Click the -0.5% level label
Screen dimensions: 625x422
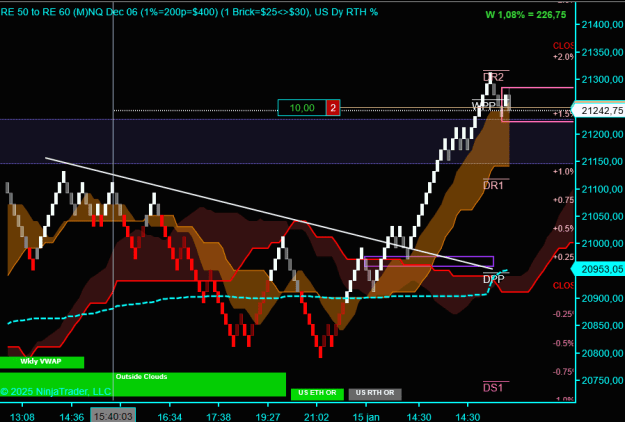click(x=563, y=343)
